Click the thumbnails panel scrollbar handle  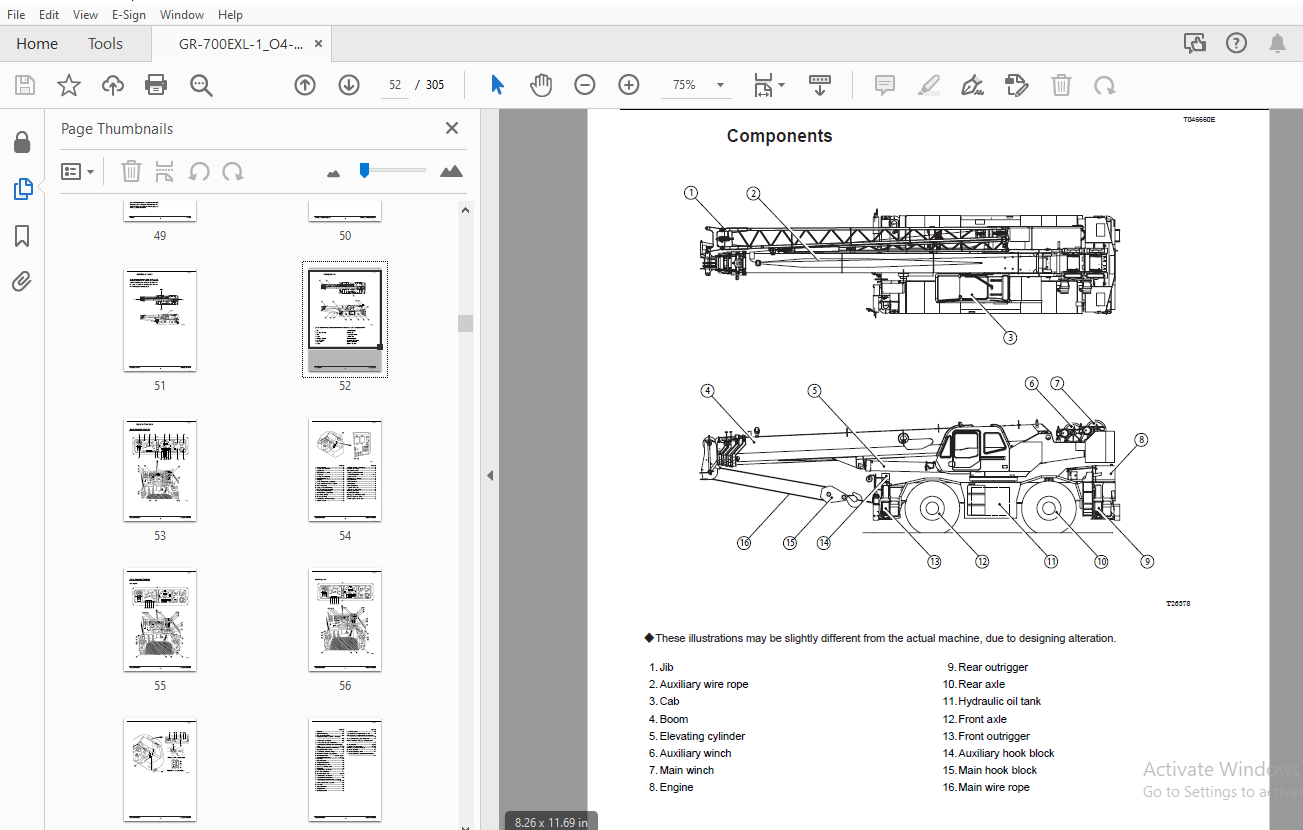tap(465, 323)
